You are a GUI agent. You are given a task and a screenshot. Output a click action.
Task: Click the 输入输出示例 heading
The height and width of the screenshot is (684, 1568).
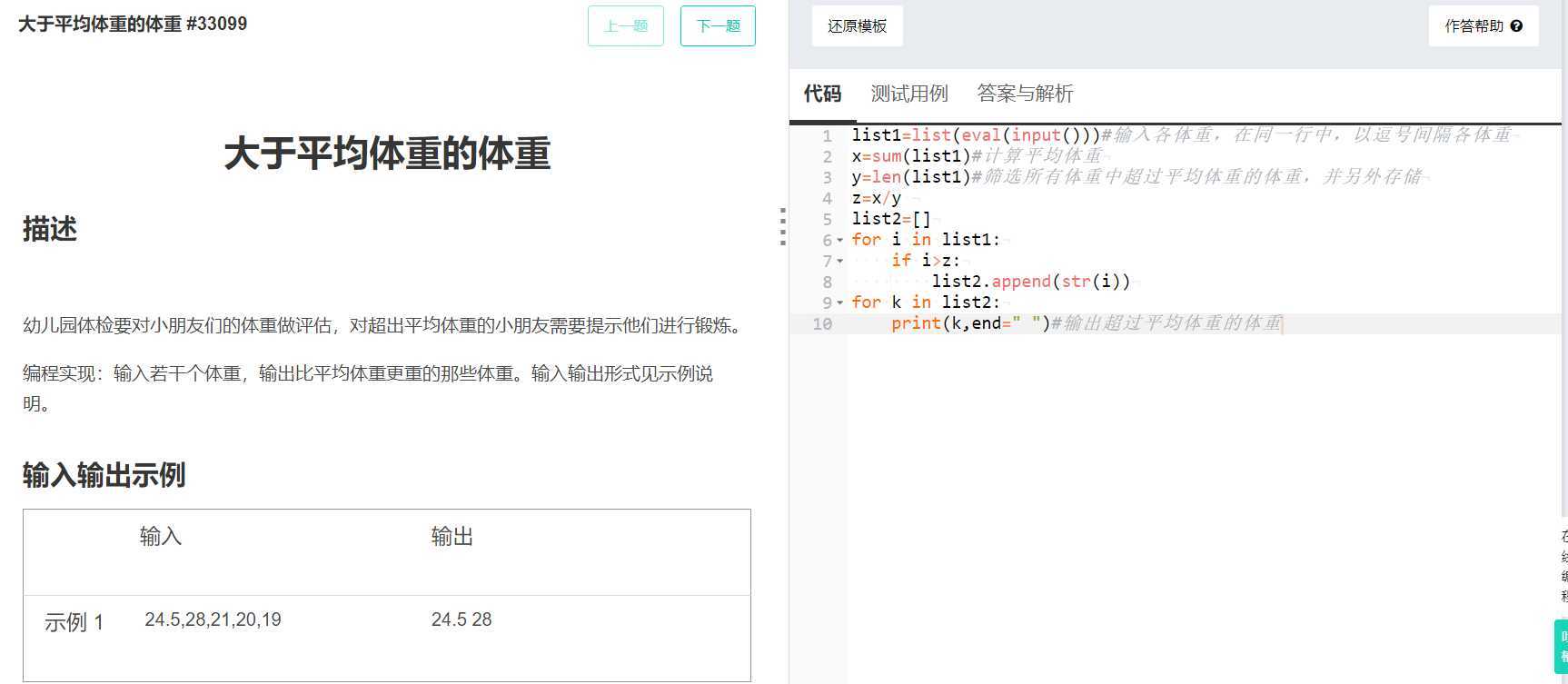tap(104, 475)
